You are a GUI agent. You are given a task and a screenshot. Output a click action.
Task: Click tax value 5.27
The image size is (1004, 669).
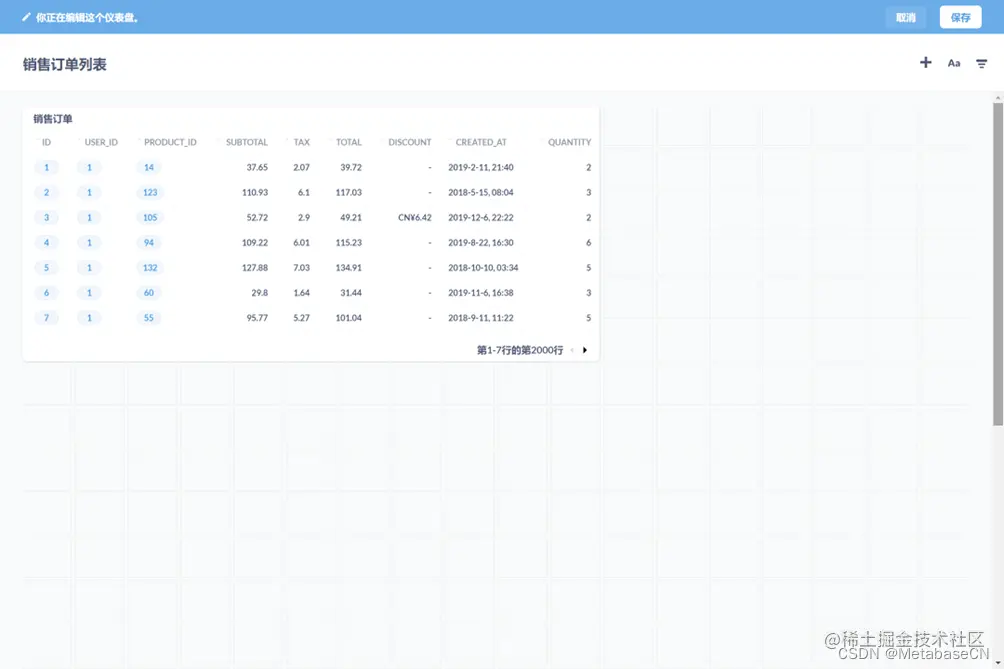[302, 318]
